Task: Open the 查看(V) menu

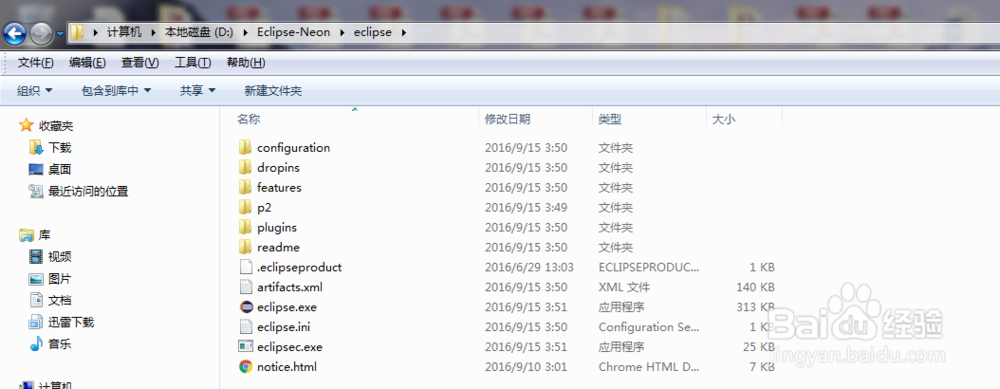Action: [x=140, y=62]
